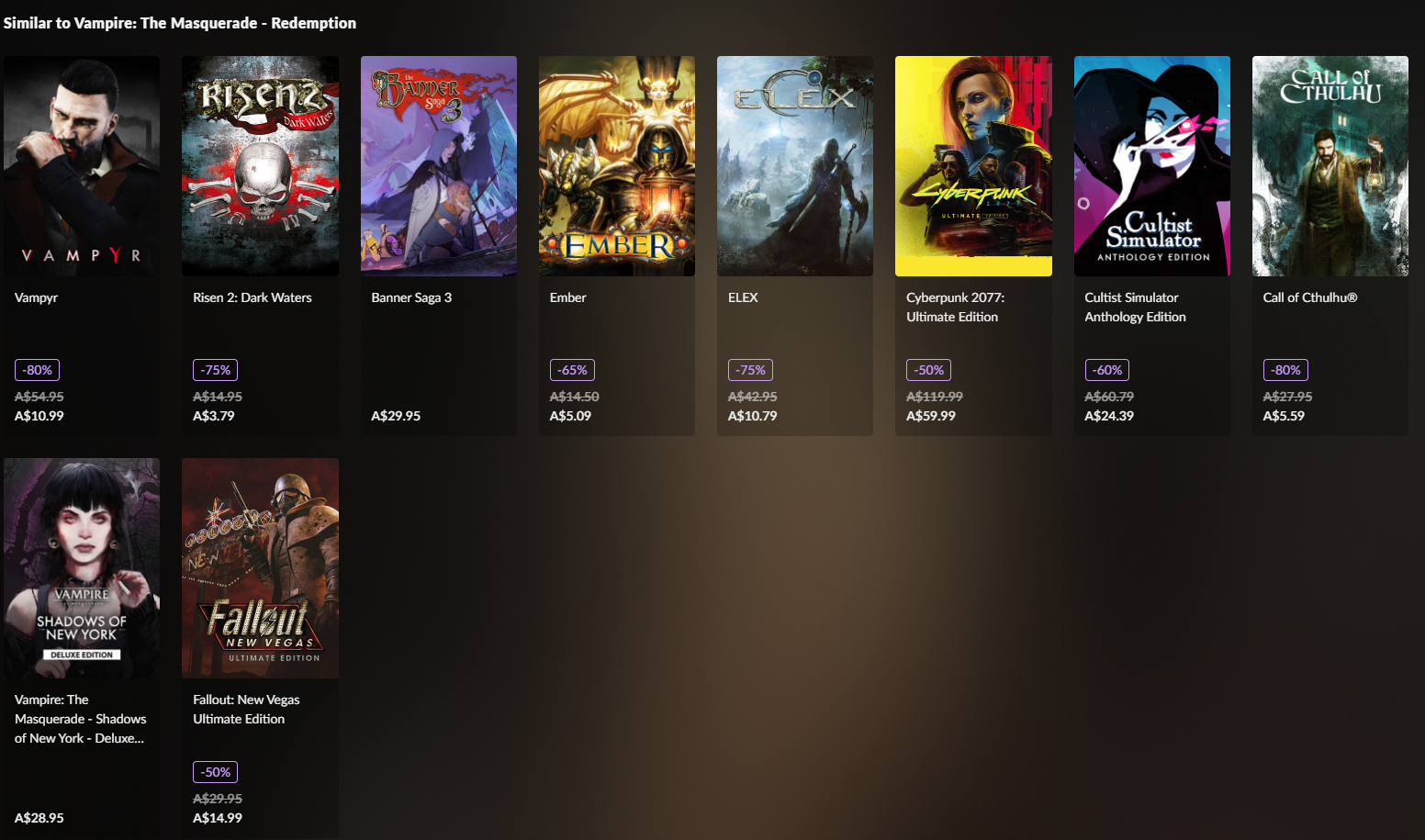Click the Similar to Vampire: The Masquerade heading
The width and height of the screenshot is (1425, 840).
click(180, 23)
